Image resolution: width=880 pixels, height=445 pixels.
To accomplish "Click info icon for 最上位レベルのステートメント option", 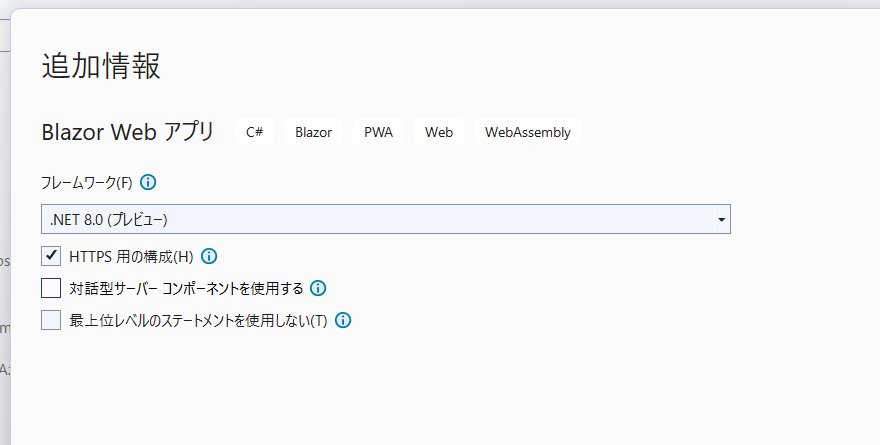I will [343, 320].
